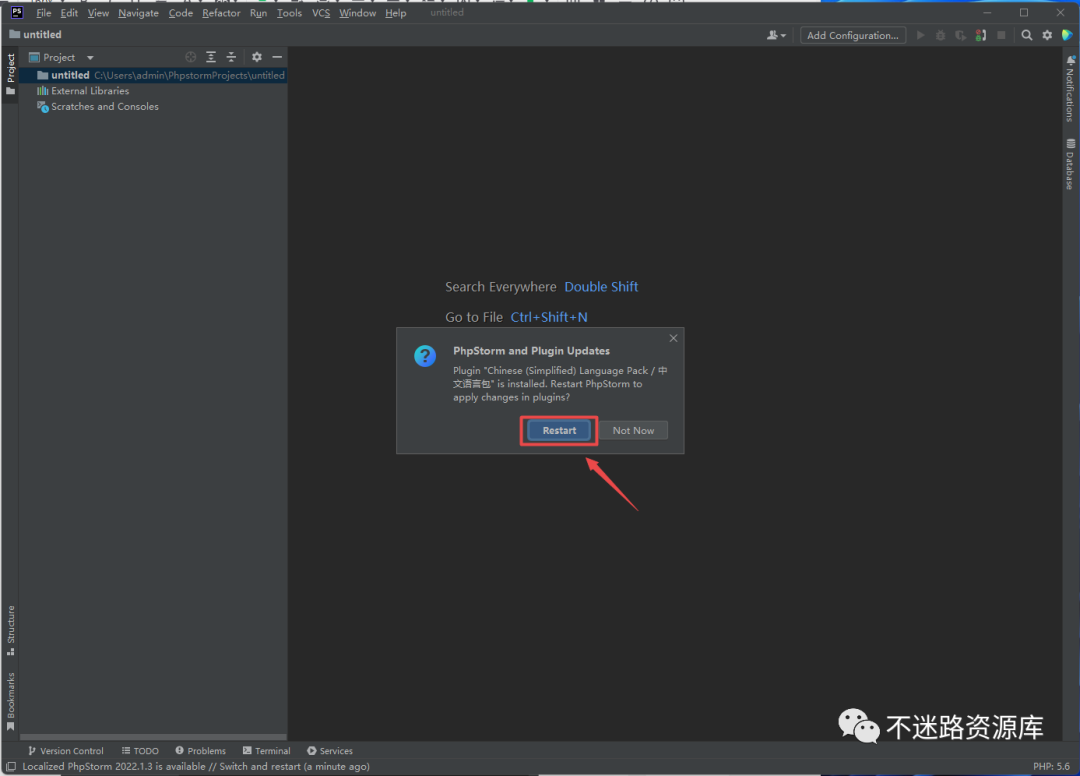Click the Ctrl+Shift+N shortcut text
Screen dimensions: 1080x776
549,317
